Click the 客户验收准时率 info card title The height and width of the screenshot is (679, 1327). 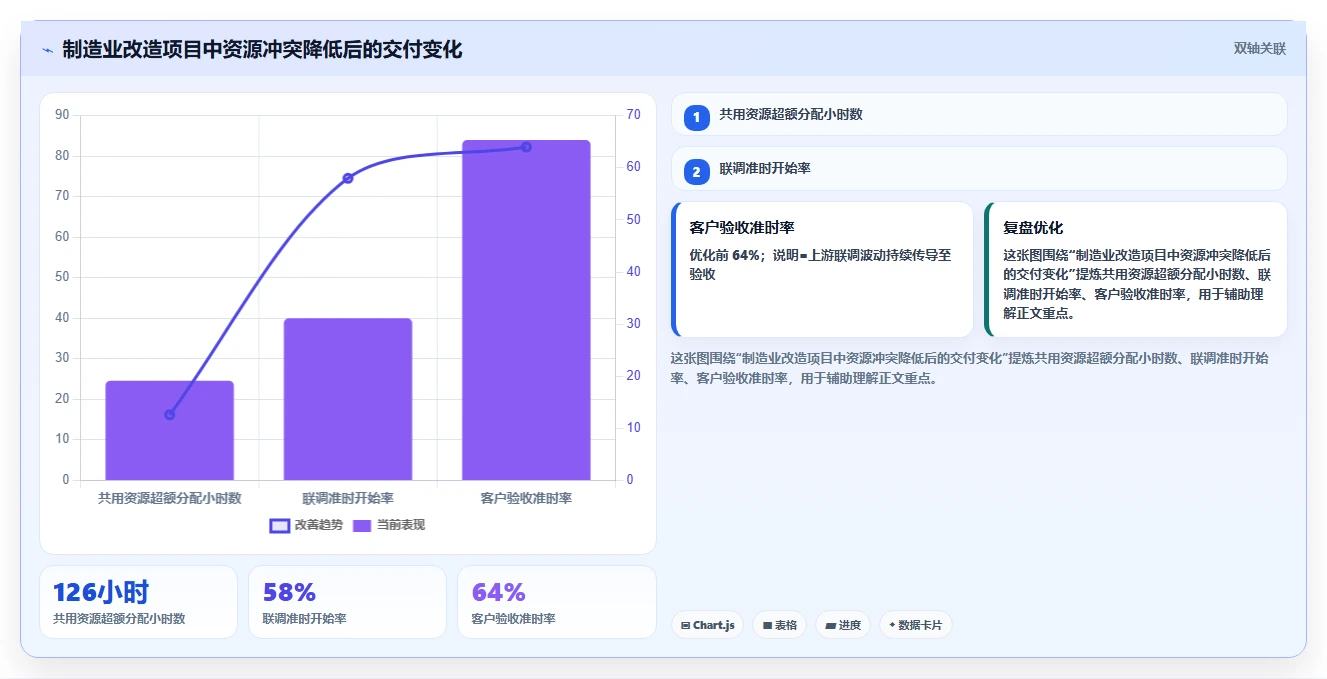[742, 228]
